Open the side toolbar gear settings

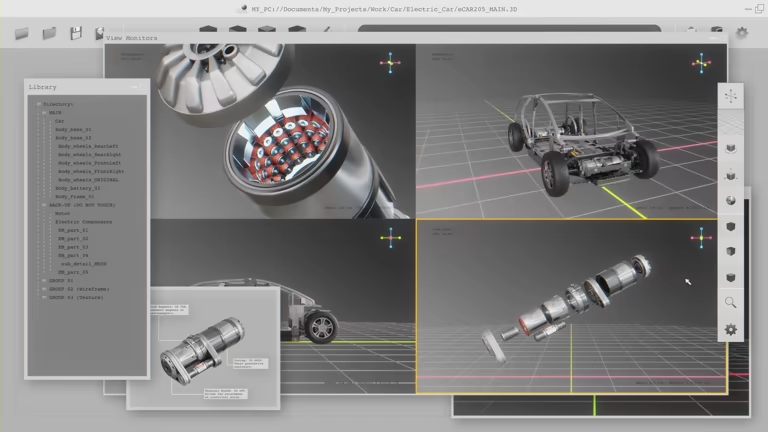point(731,329)
